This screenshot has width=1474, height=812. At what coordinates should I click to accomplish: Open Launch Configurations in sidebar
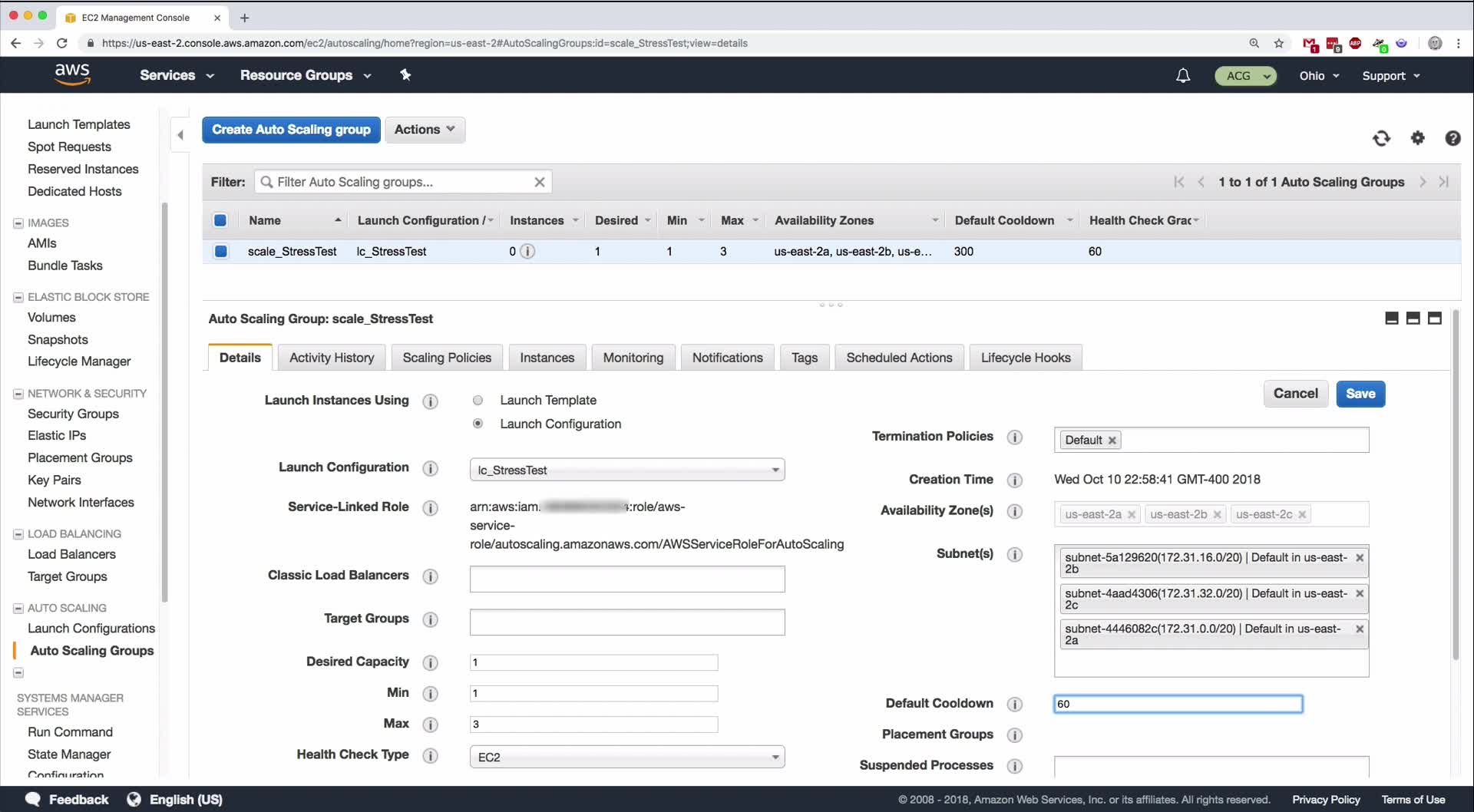[91, 629]
